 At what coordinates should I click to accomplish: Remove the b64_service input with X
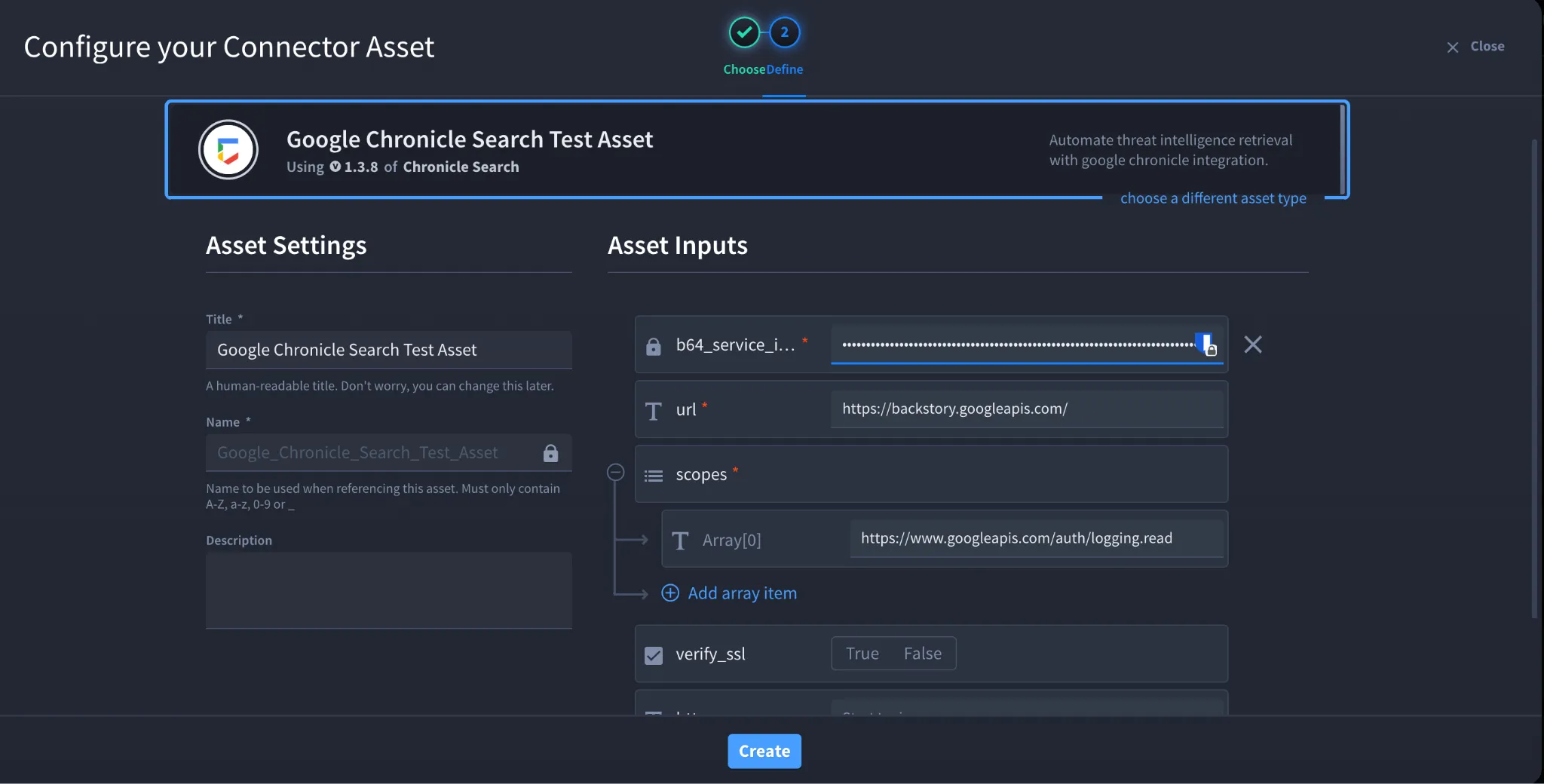click(1253, 345)
